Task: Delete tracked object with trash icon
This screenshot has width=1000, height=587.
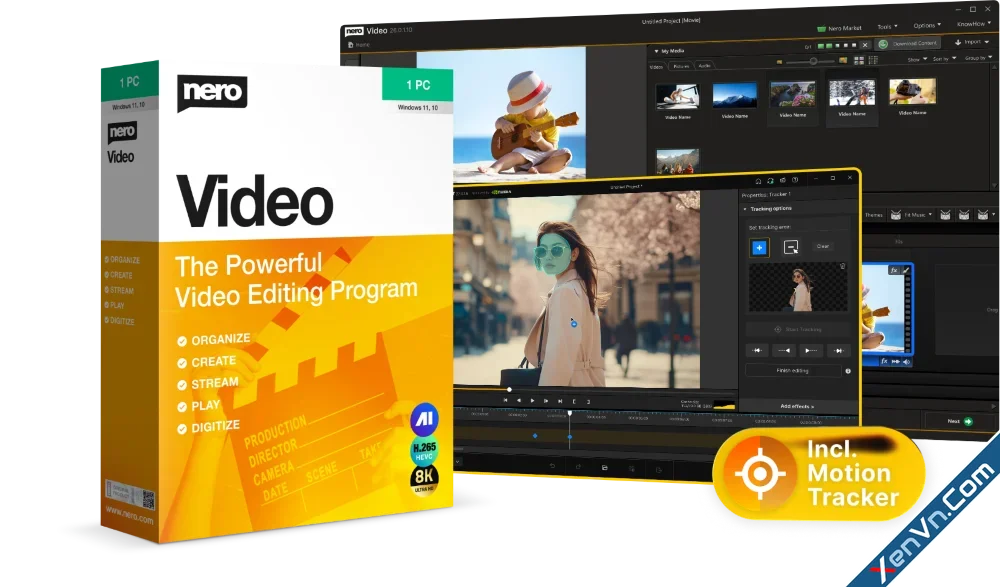Action: point(842,266)
